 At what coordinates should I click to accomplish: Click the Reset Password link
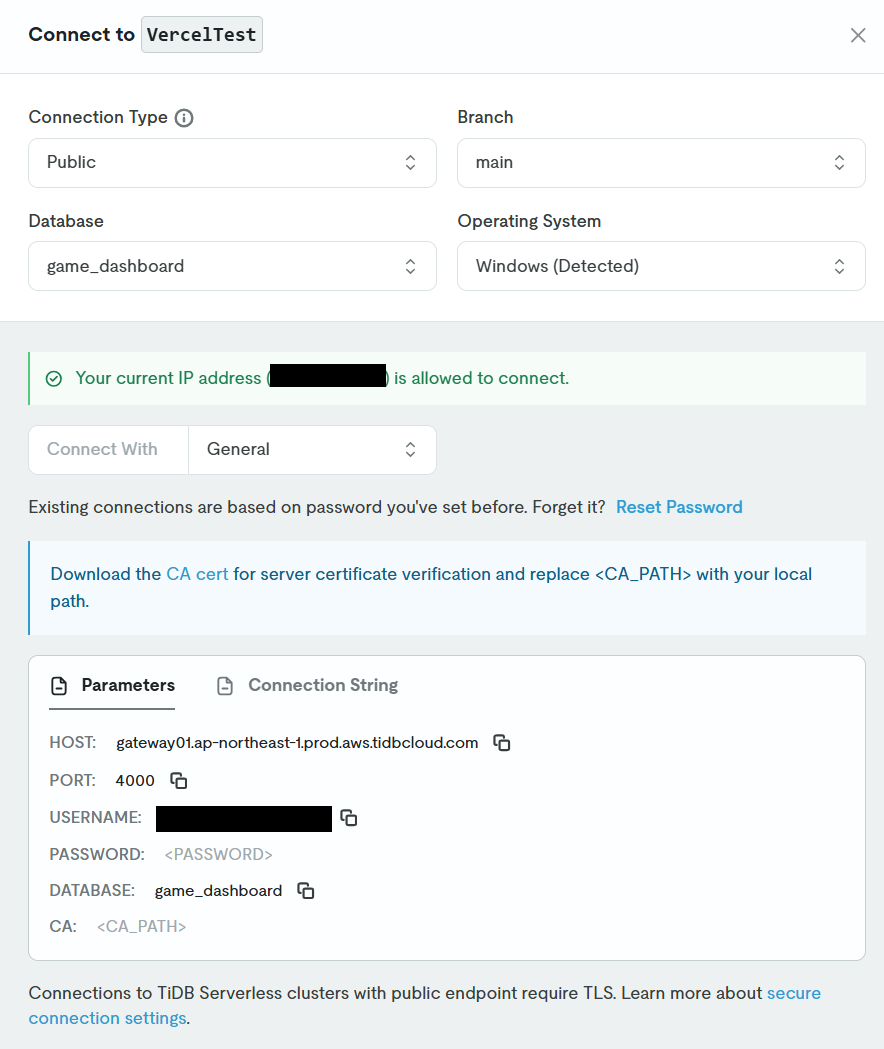click(x=679, y=507)
